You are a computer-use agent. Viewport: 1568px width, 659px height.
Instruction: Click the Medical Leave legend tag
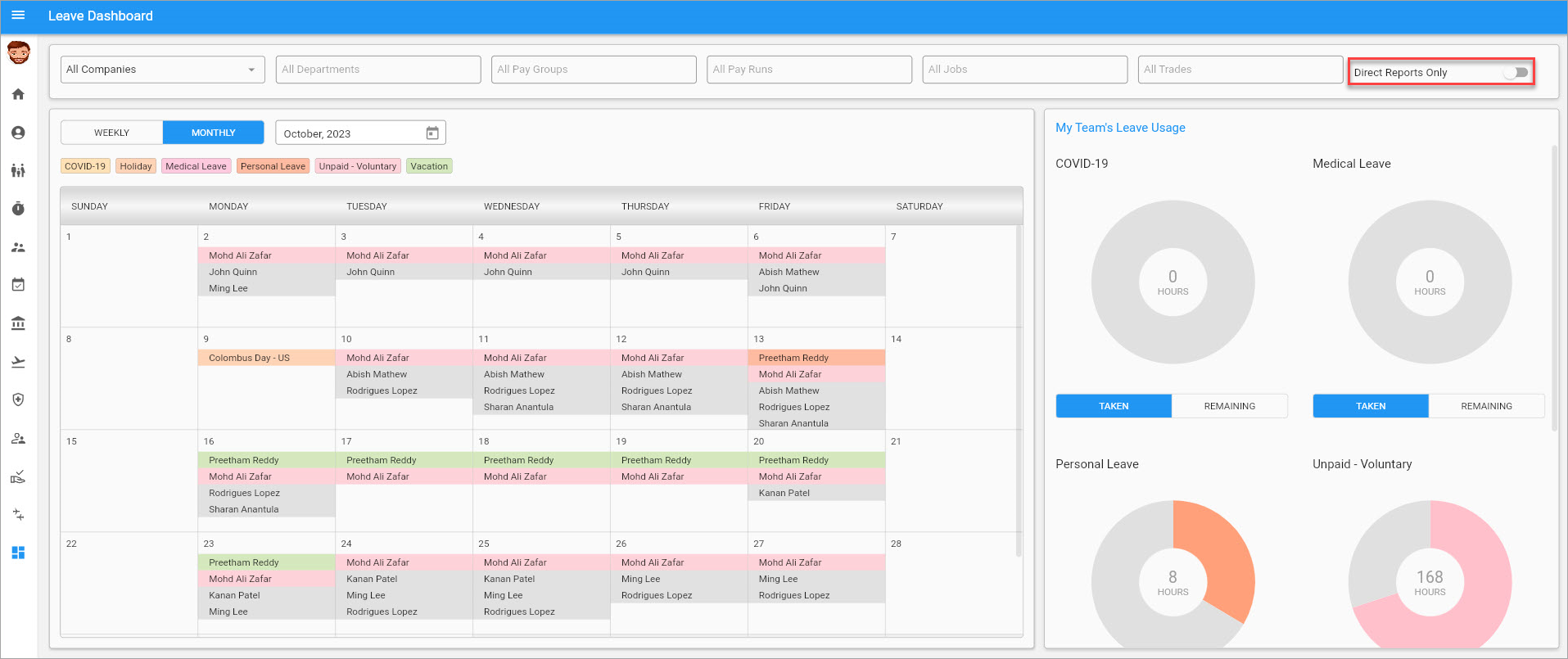click(x=196, y=166)
